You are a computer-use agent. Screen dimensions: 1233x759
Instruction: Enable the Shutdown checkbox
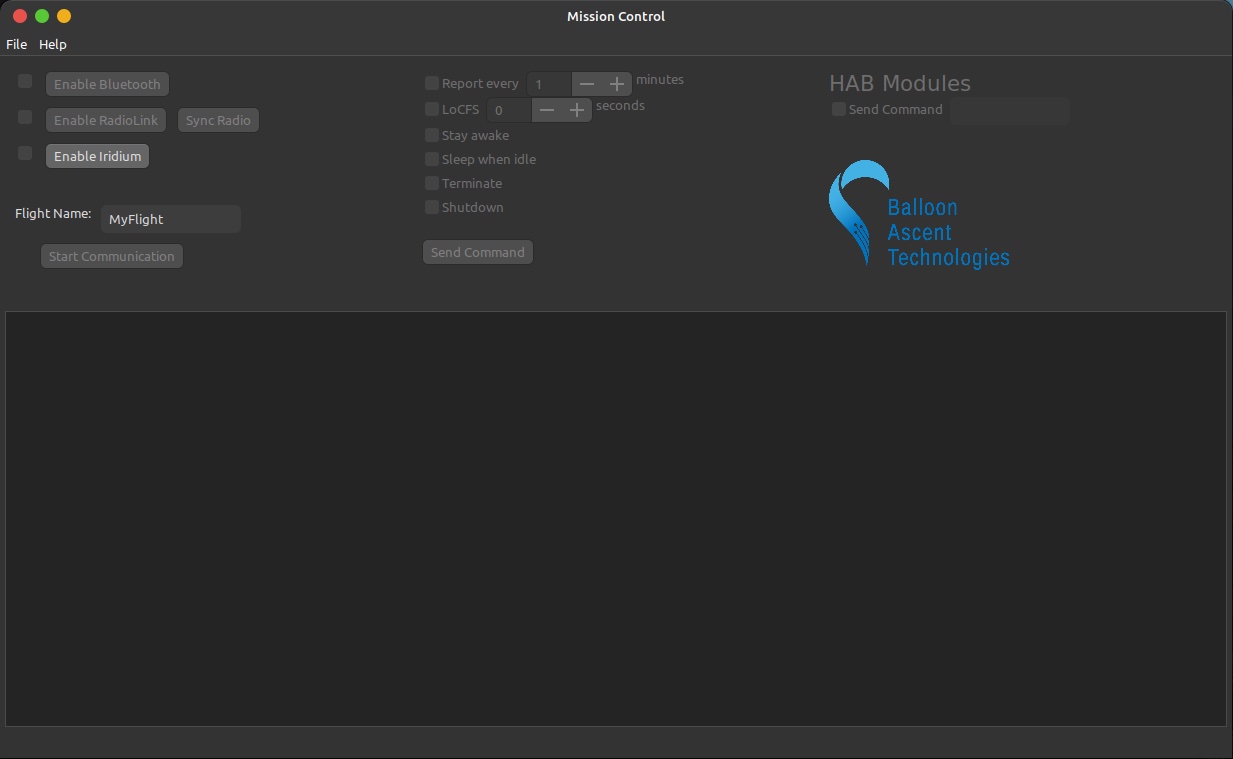click(x=432, y=207)
